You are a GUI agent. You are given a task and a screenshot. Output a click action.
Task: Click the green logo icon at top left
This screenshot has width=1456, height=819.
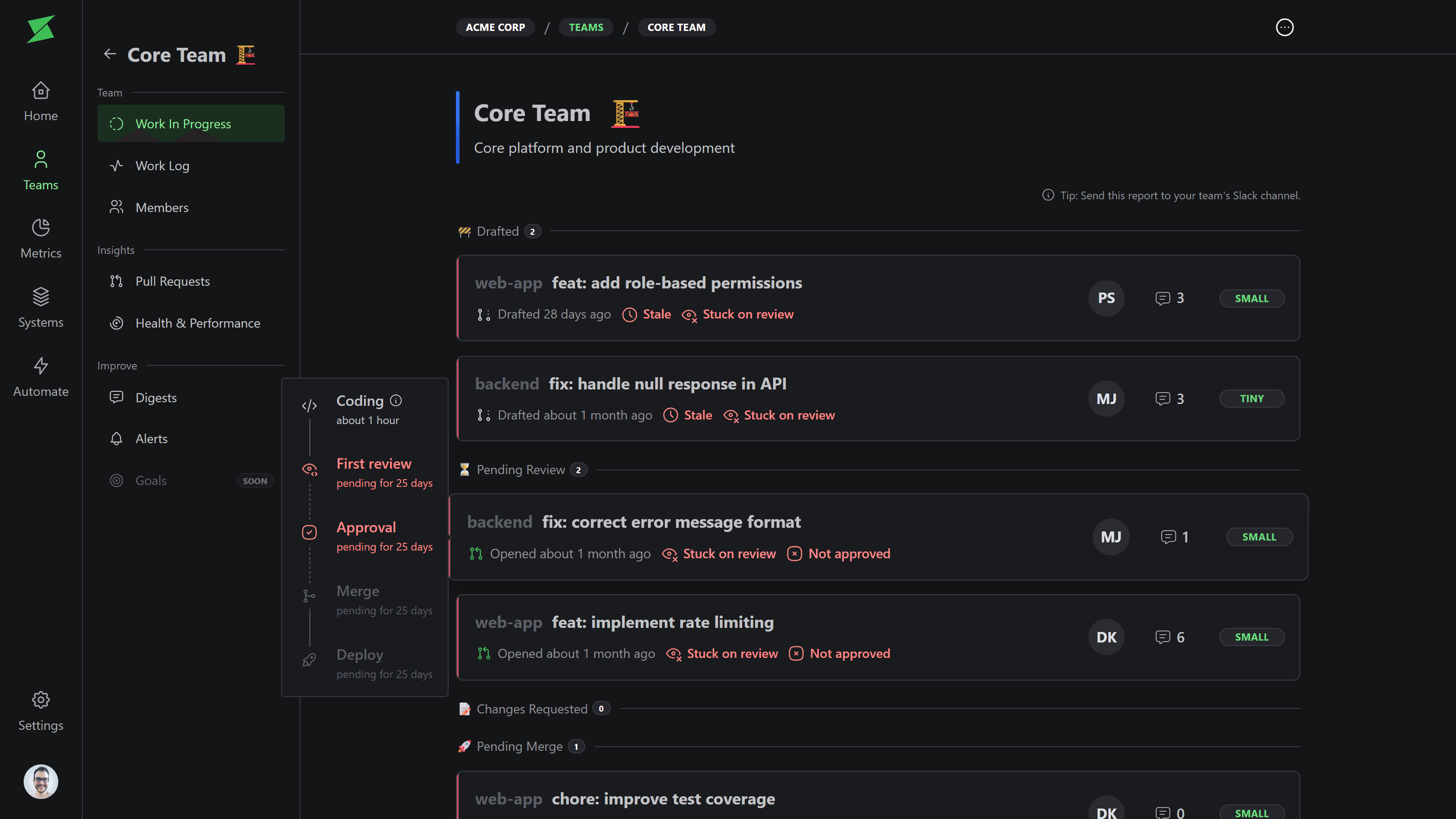pos(40,29)
